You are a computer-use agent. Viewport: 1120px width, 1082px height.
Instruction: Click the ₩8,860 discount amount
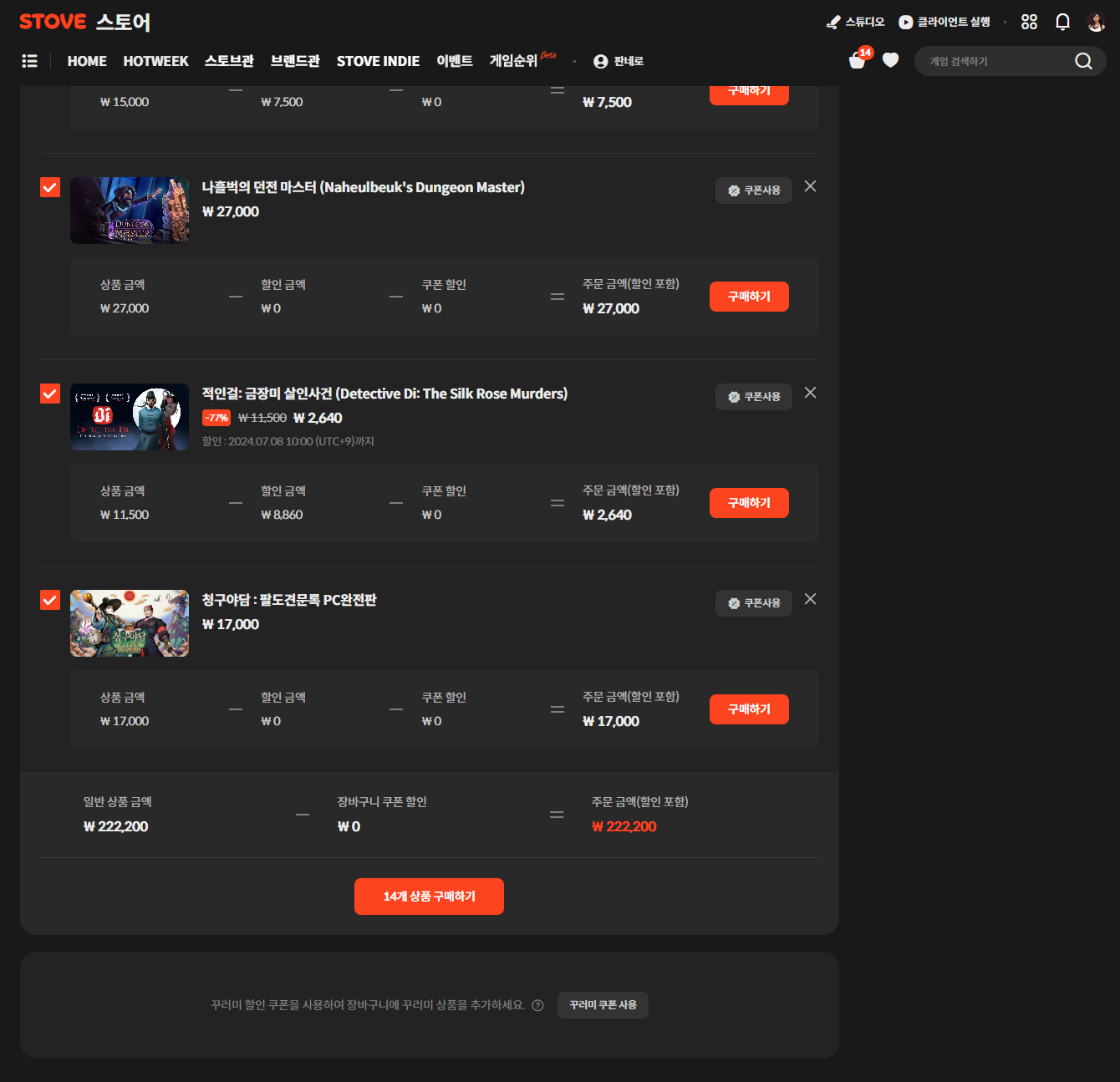282,515
